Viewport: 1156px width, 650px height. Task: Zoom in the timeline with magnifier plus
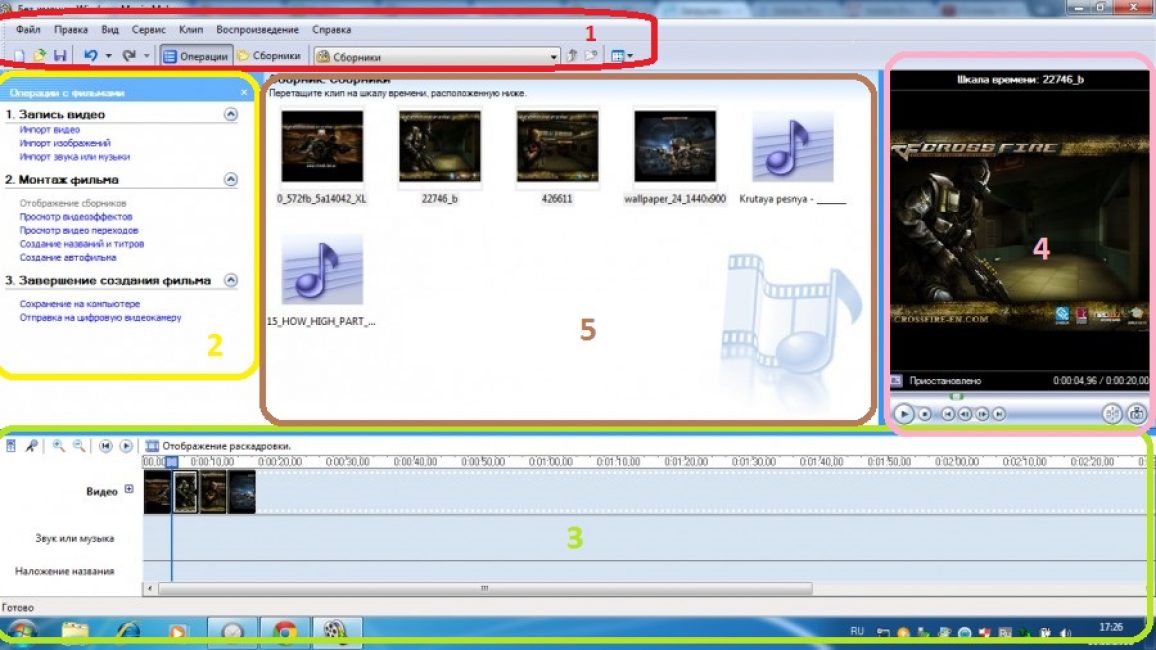[58, 446]
